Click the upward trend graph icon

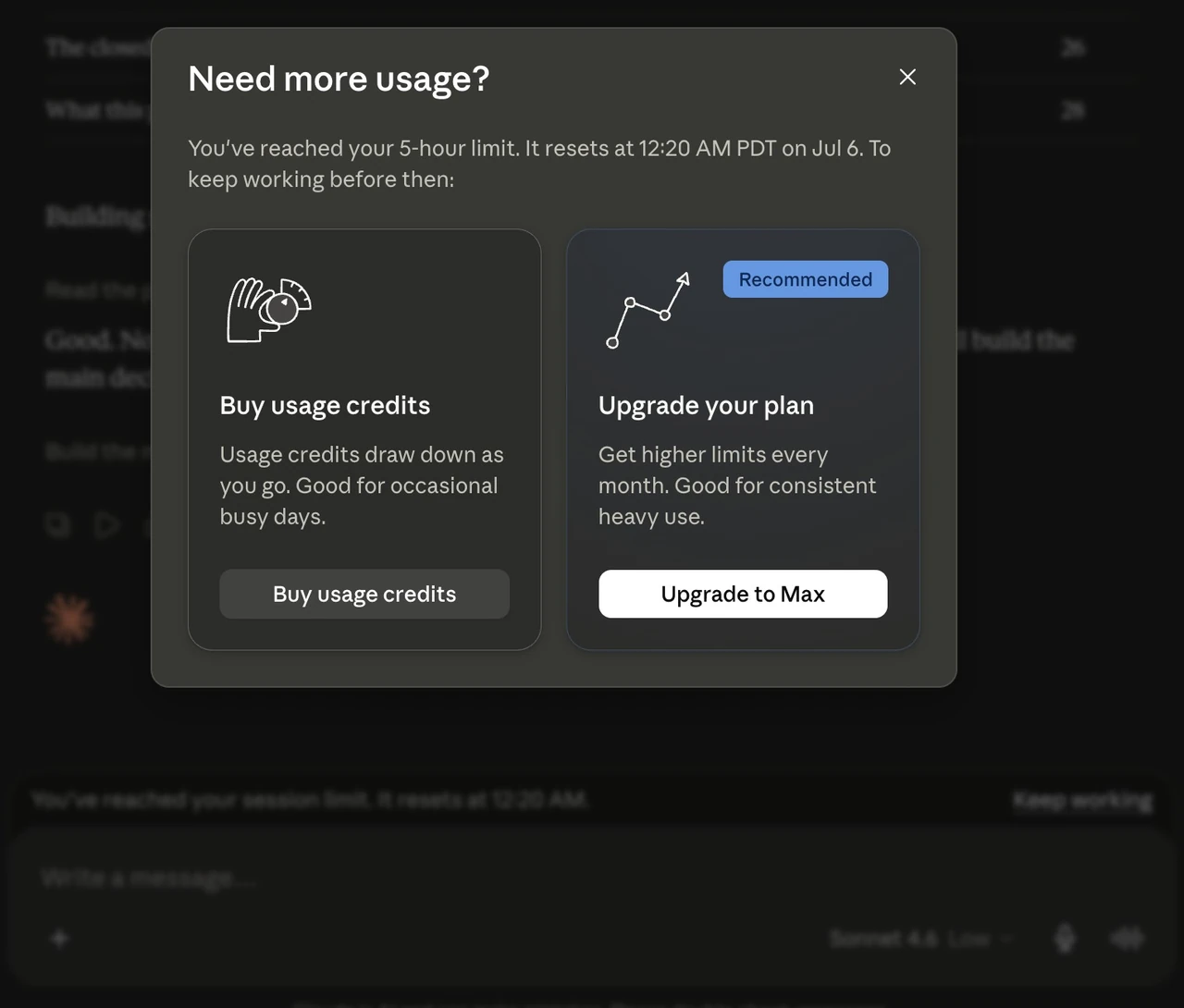coord(647,311)
